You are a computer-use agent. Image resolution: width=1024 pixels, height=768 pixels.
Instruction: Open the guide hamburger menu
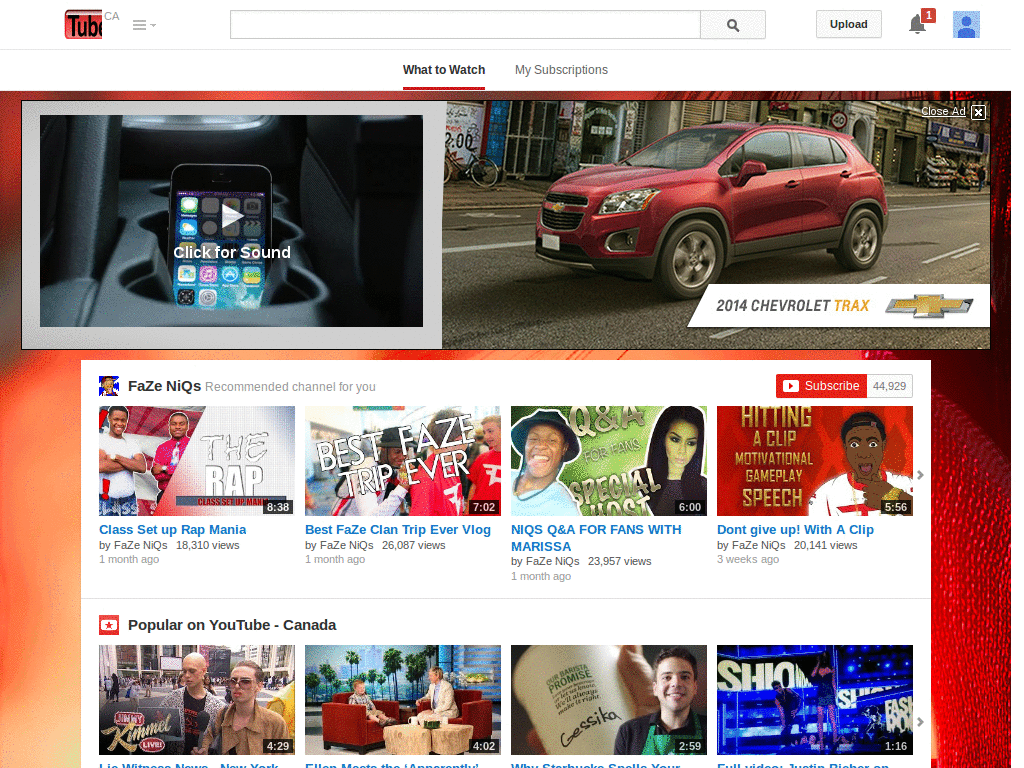tap(144, 25)
